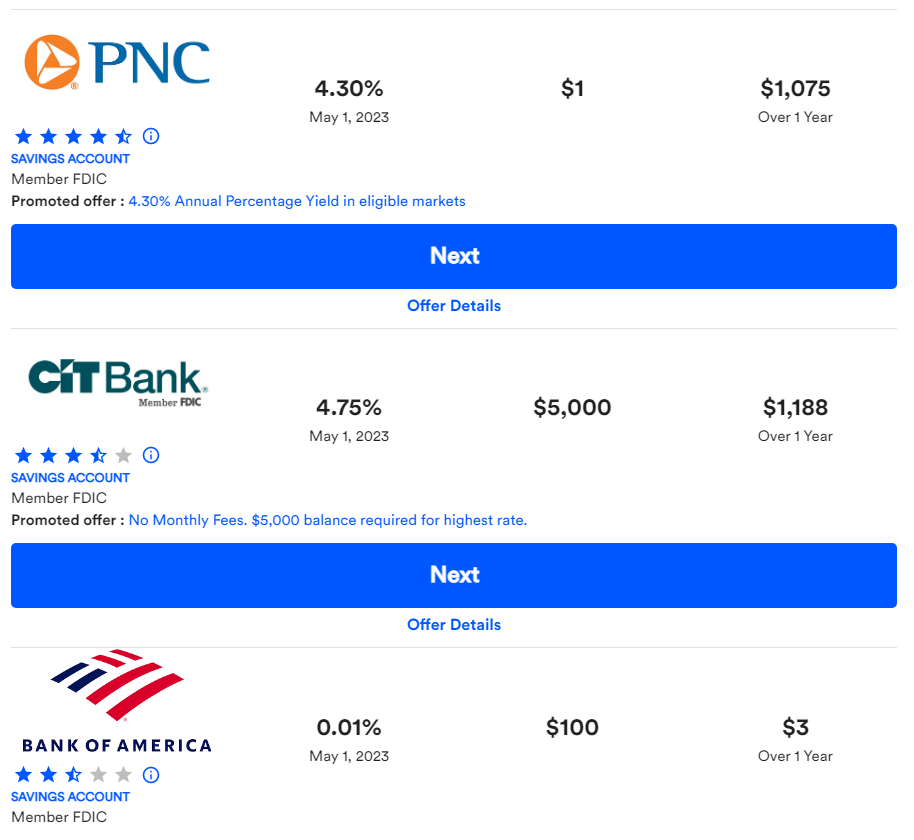Click SAVINGS ACCOUNT label under CIT Bank
Viewport: 914px width, 840px height.
[71, 477]
